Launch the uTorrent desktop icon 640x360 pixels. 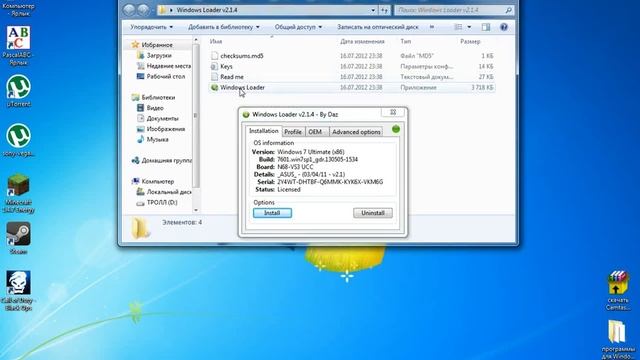click(18, 91)
